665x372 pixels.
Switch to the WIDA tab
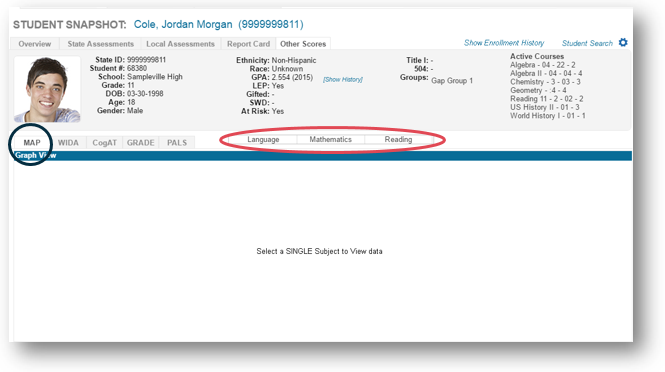(68, 143)
